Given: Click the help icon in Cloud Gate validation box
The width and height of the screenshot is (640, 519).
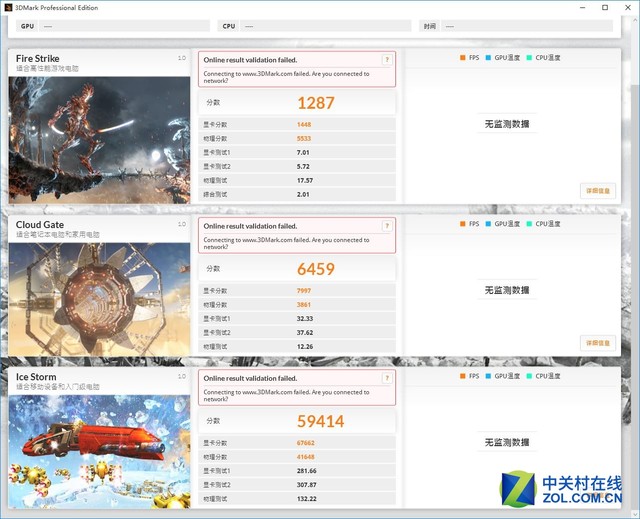Looking at the screenshot, I should pyautogui.click(x=387, y=226).
